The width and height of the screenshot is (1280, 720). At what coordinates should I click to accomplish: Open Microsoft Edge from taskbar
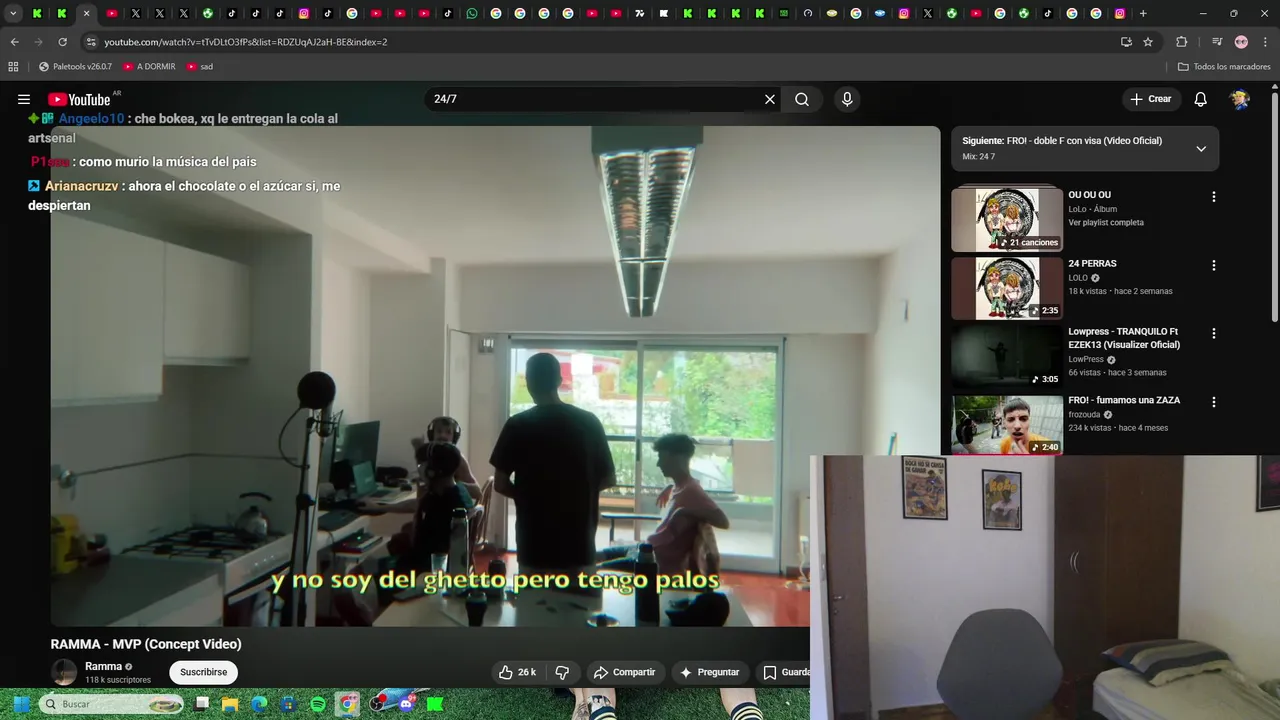tap(260, 704)
